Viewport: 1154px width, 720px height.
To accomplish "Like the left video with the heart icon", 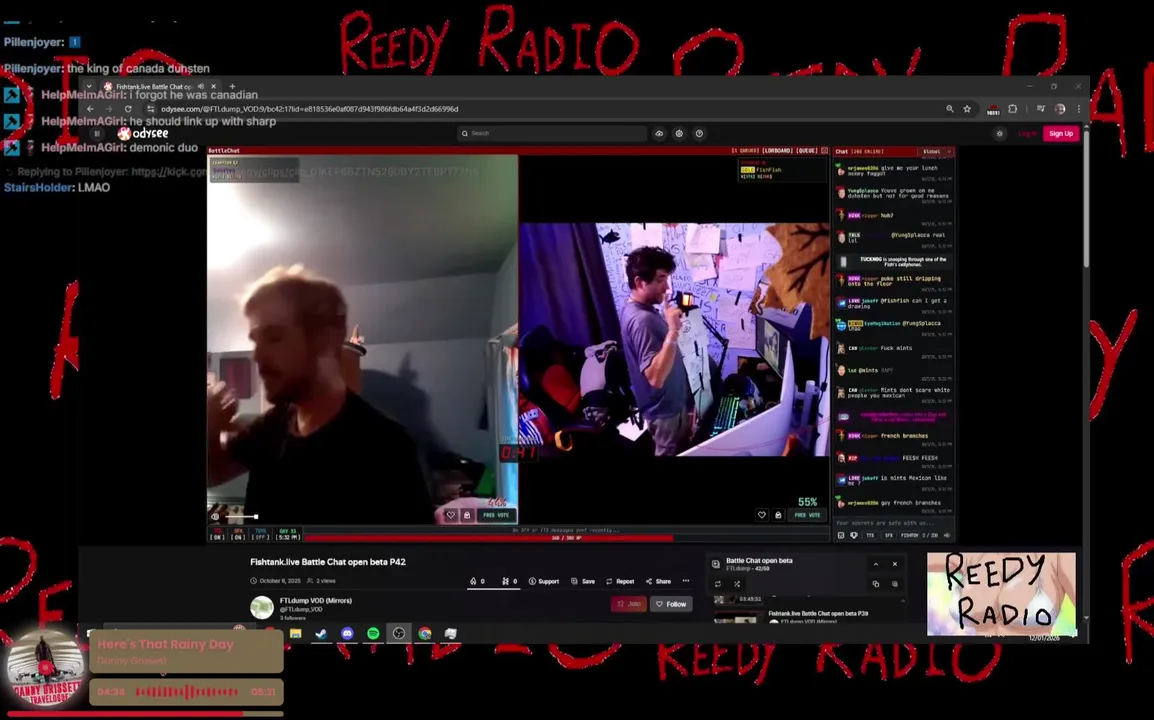I will pyautogui.click(x=450, y=515).
